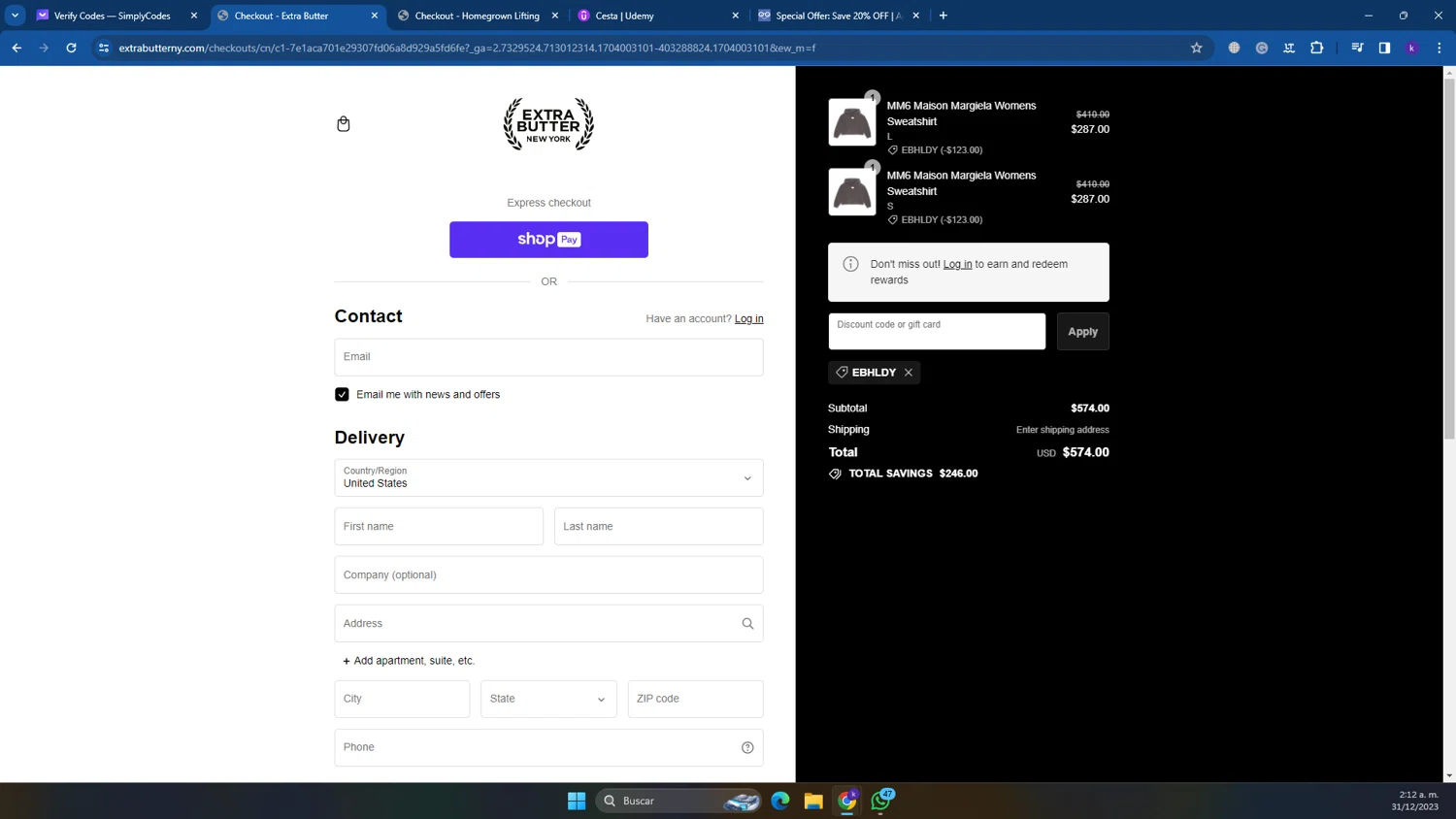Expand the State dropdown
This screenshot has height=819, width=1456.
548,699
